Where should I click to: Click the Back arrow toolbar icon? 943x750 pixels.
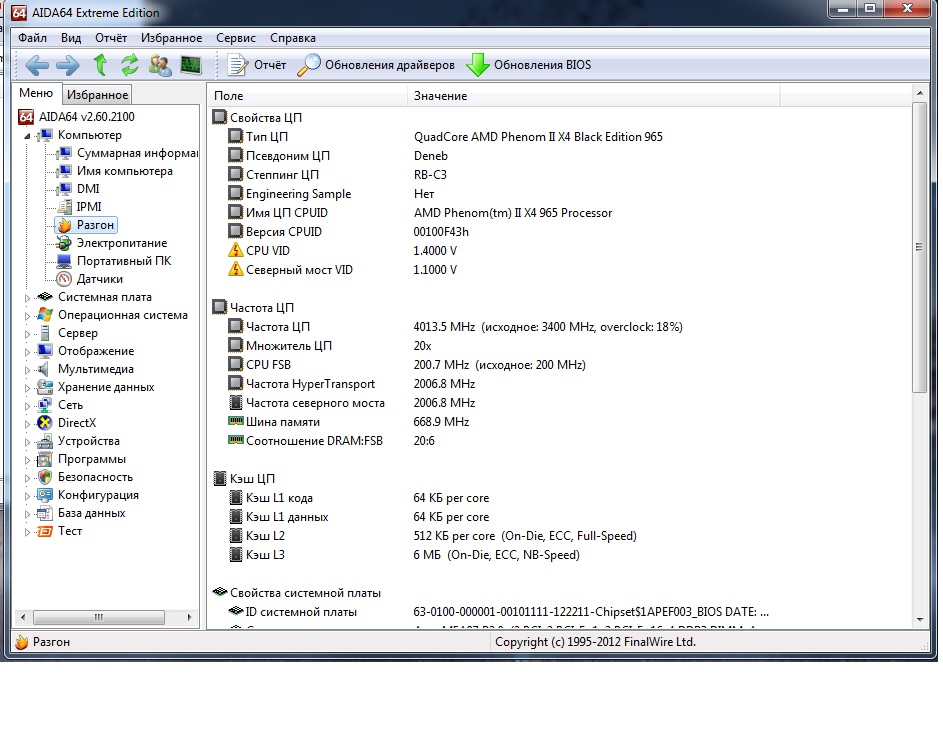pyautogui.click(x=37, y=65)
